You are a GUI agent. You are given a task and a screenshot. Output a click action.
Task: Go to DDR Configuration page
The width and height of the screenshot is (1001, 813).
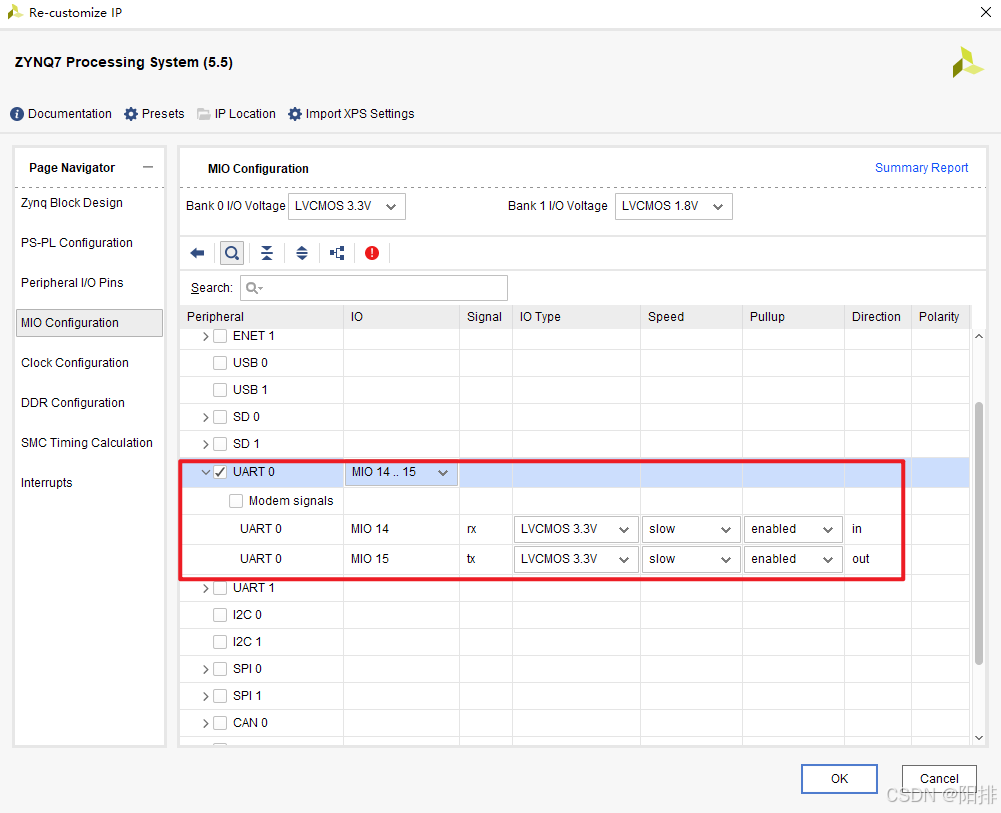pyautogui.click(x=73, y=403)
